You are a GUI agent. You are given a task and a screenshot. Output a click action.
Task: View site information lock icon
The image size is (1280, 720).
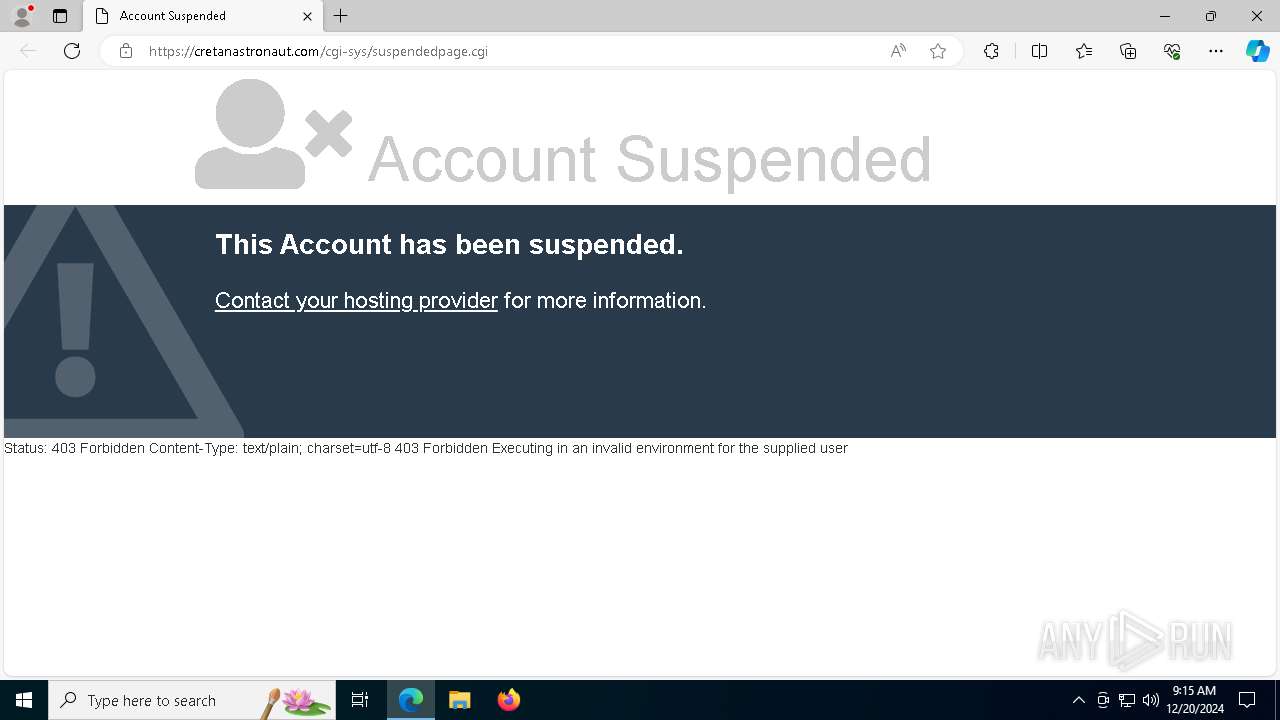[x=126, y=51]
